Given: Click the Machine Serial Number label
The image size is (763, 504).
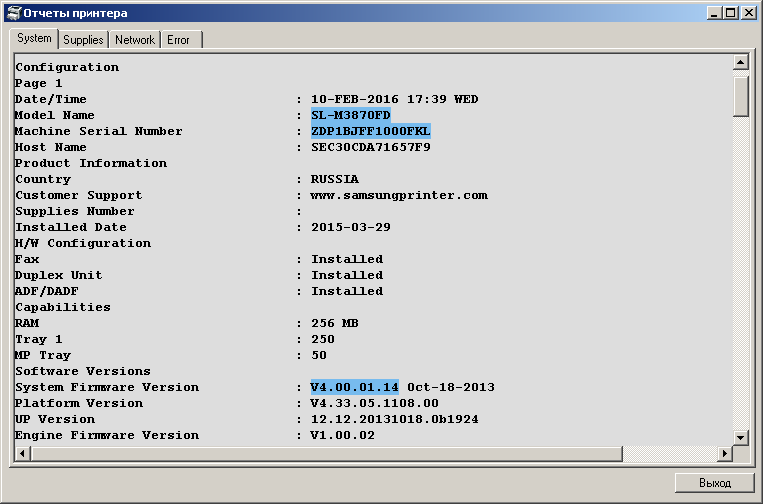Looking at the screenshot, I should click(99, 131).
